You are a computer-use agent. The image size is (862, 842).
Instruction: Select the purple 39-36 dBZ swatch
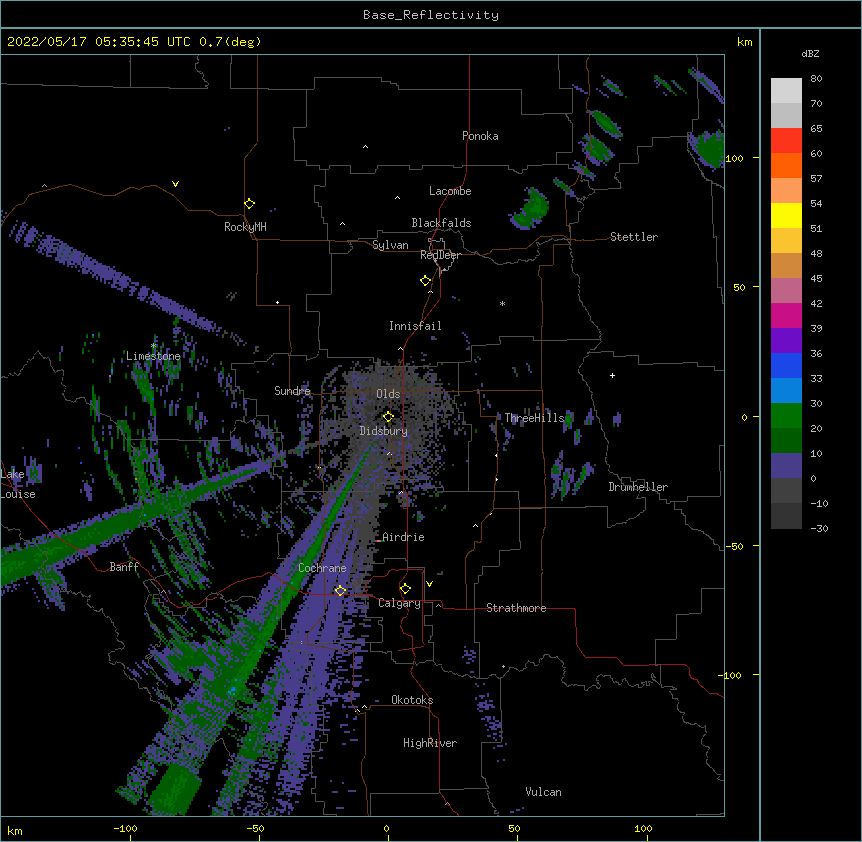[x=786, y=341]
